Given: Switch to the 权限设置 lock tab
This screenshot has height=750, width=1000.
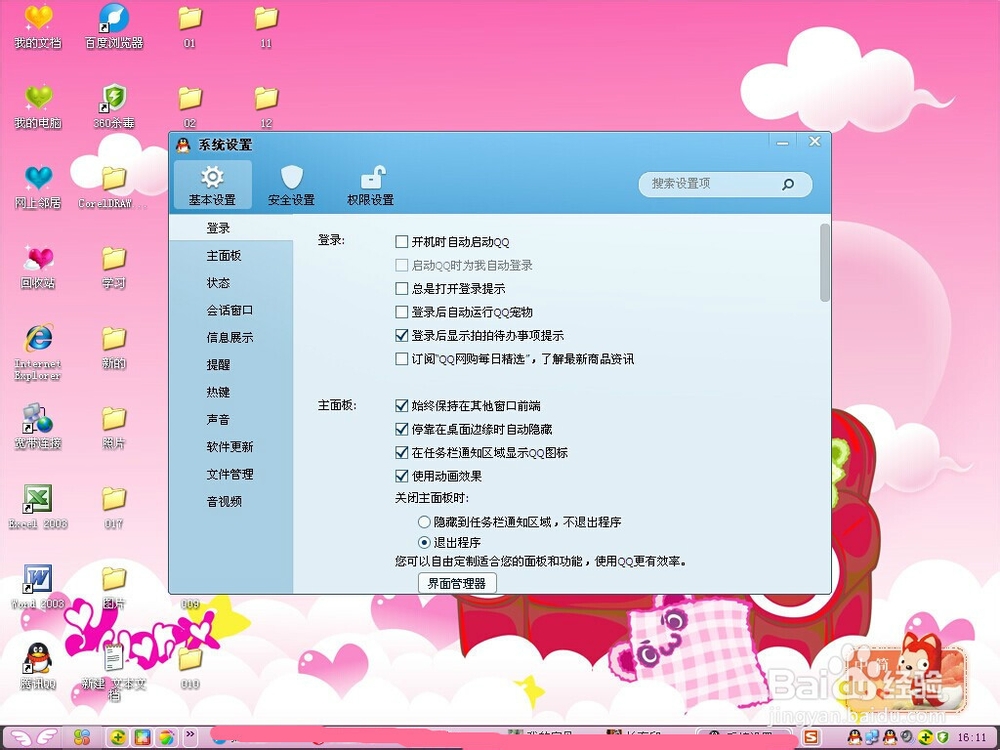Looking at the screenshot, I should (x=371, y=185).
